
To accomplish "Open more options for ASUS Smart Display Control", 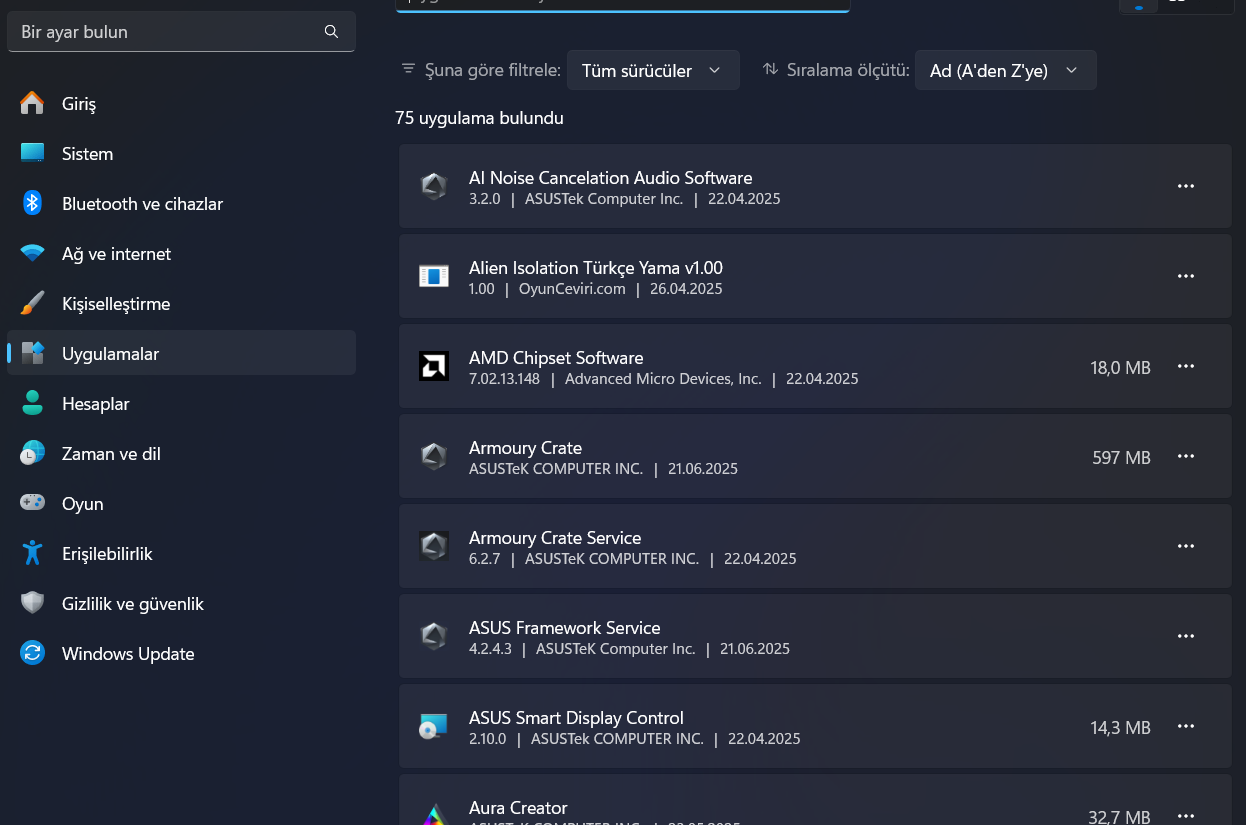I will (1186, 726).
